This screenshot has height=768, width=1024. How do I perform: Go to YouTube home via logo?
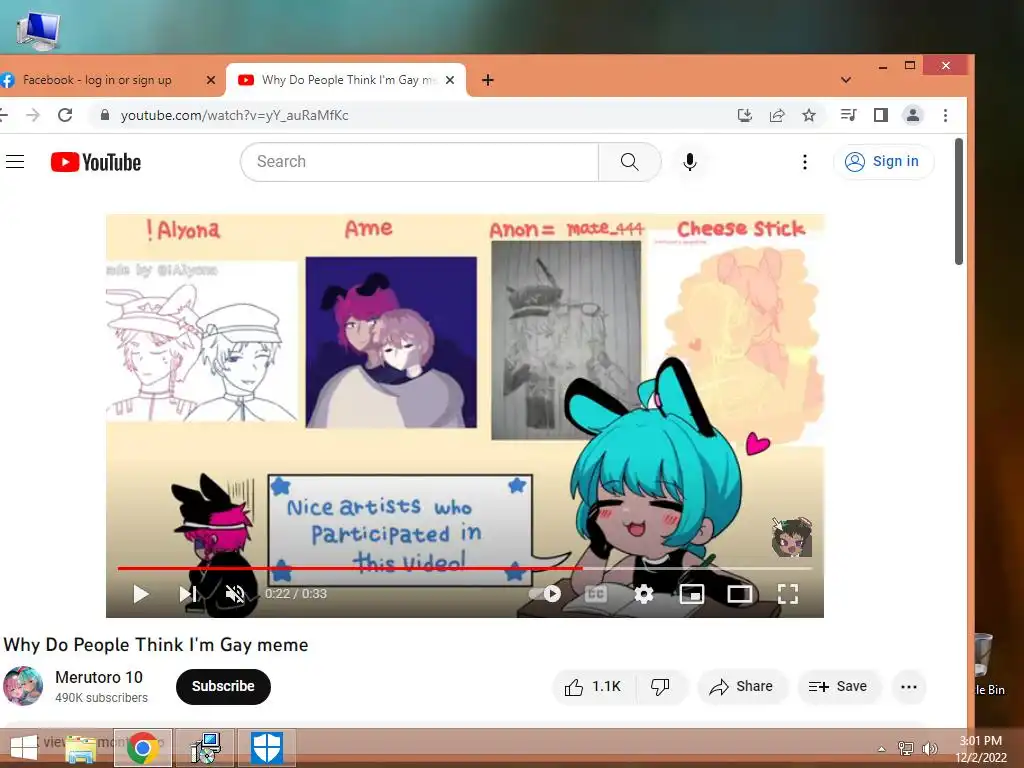coord(96,162)
